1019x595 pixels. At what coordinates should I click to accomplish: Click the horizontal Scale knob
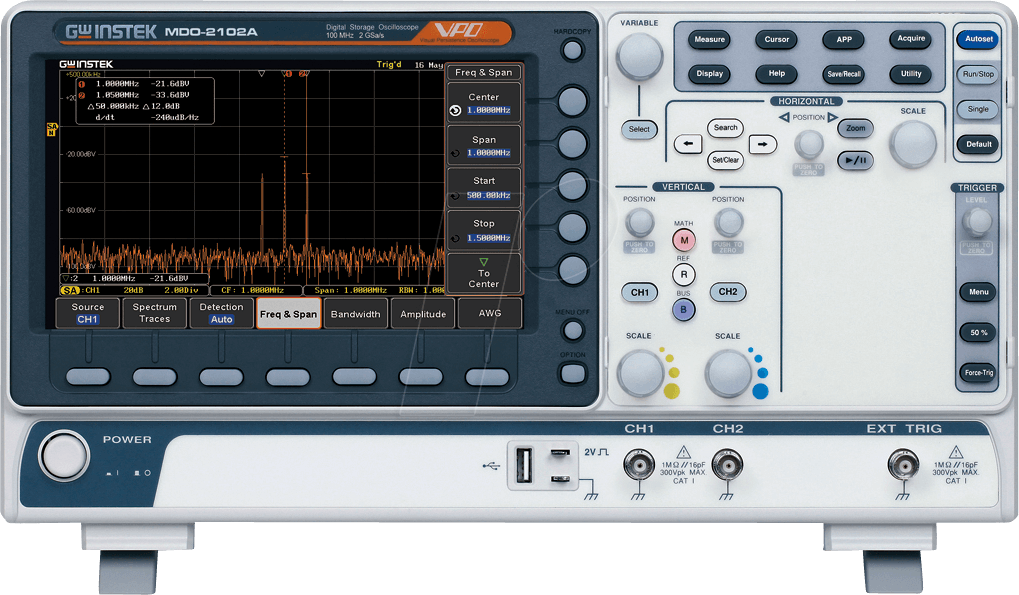913,144
